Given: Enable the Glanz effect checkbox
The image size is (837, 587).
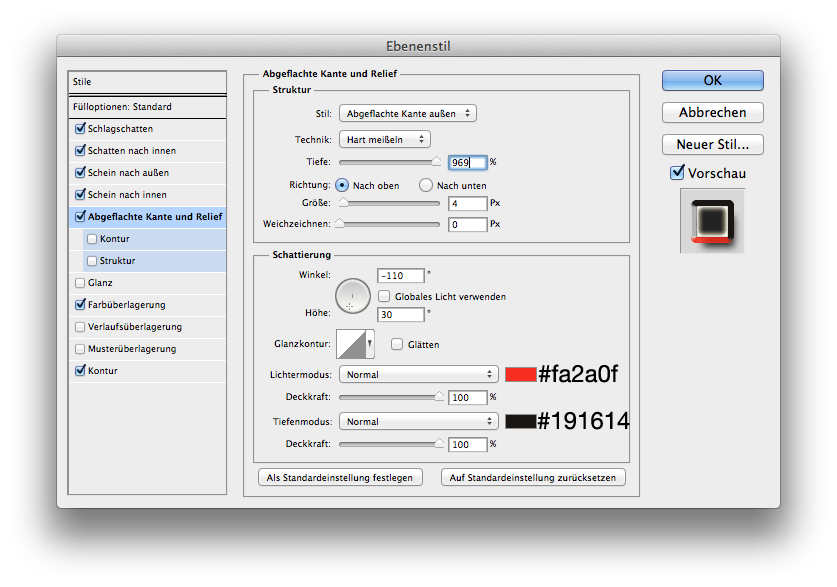Looking at the screenshot, I should pos(80,283).
